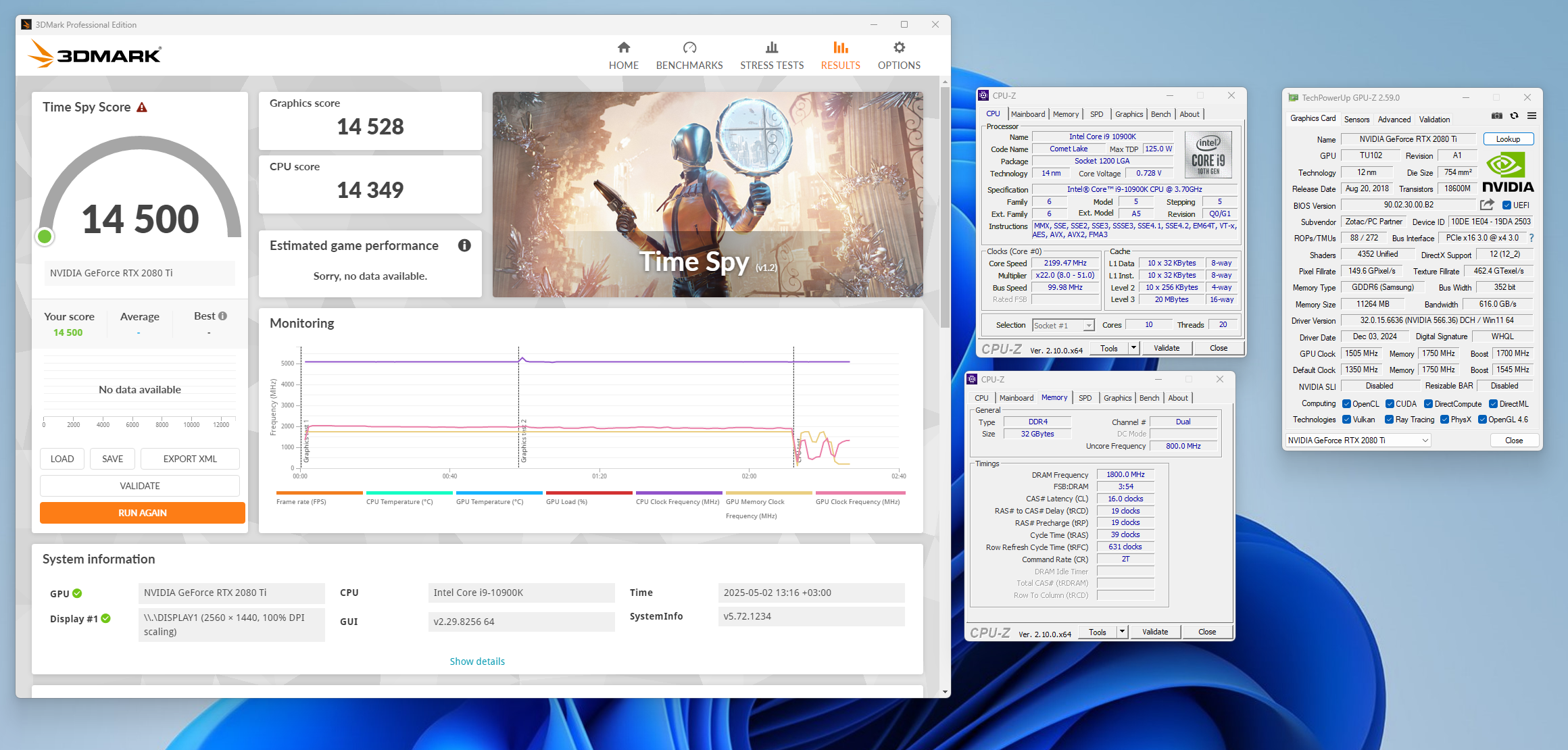Toggle DirectML checkbox in GPU-Z
The width and height of the screenshot is (1568, 750).
tap(1493, 404)
